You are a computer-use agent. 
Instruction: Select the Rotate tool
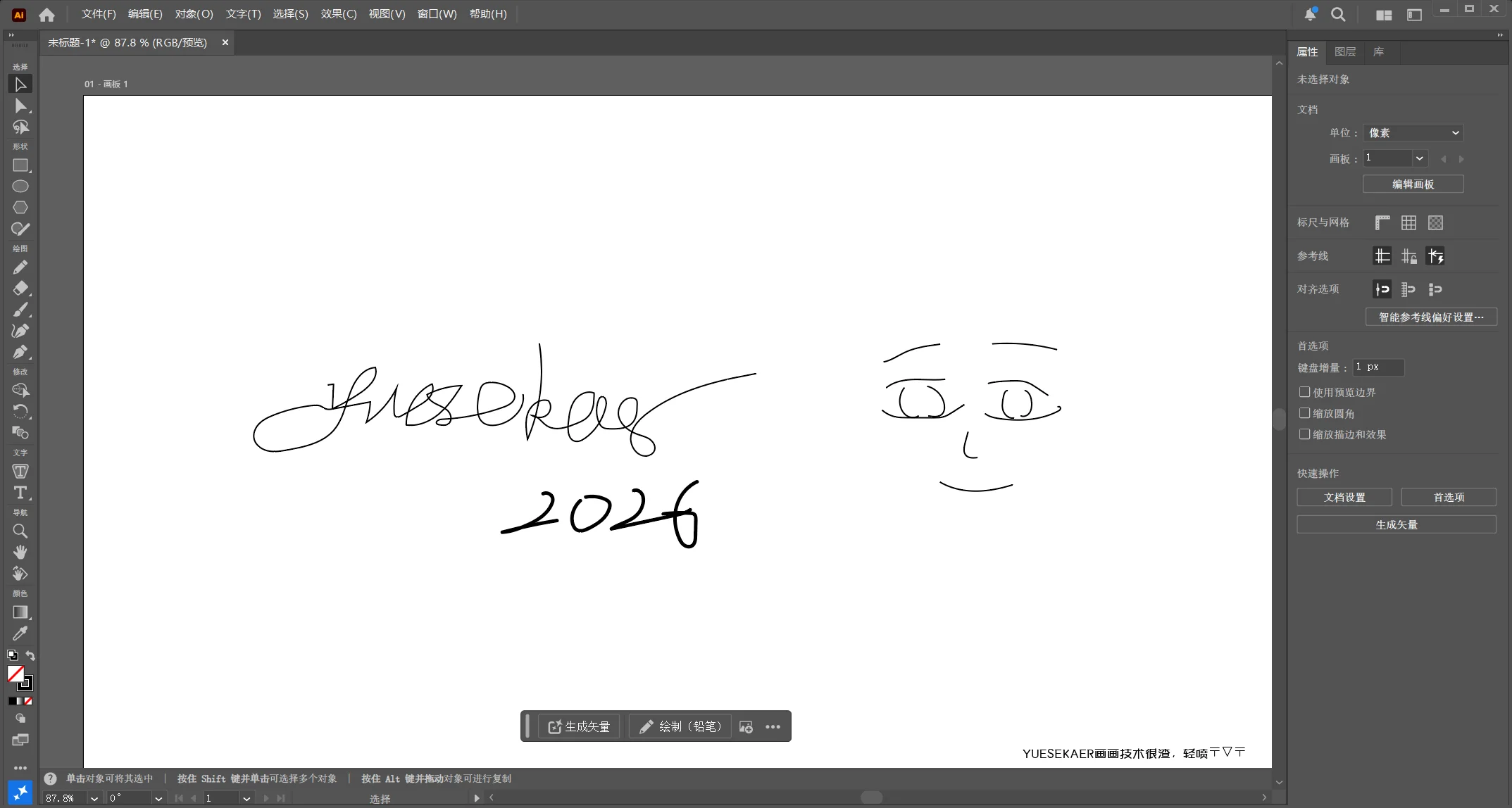click(20, 412)
